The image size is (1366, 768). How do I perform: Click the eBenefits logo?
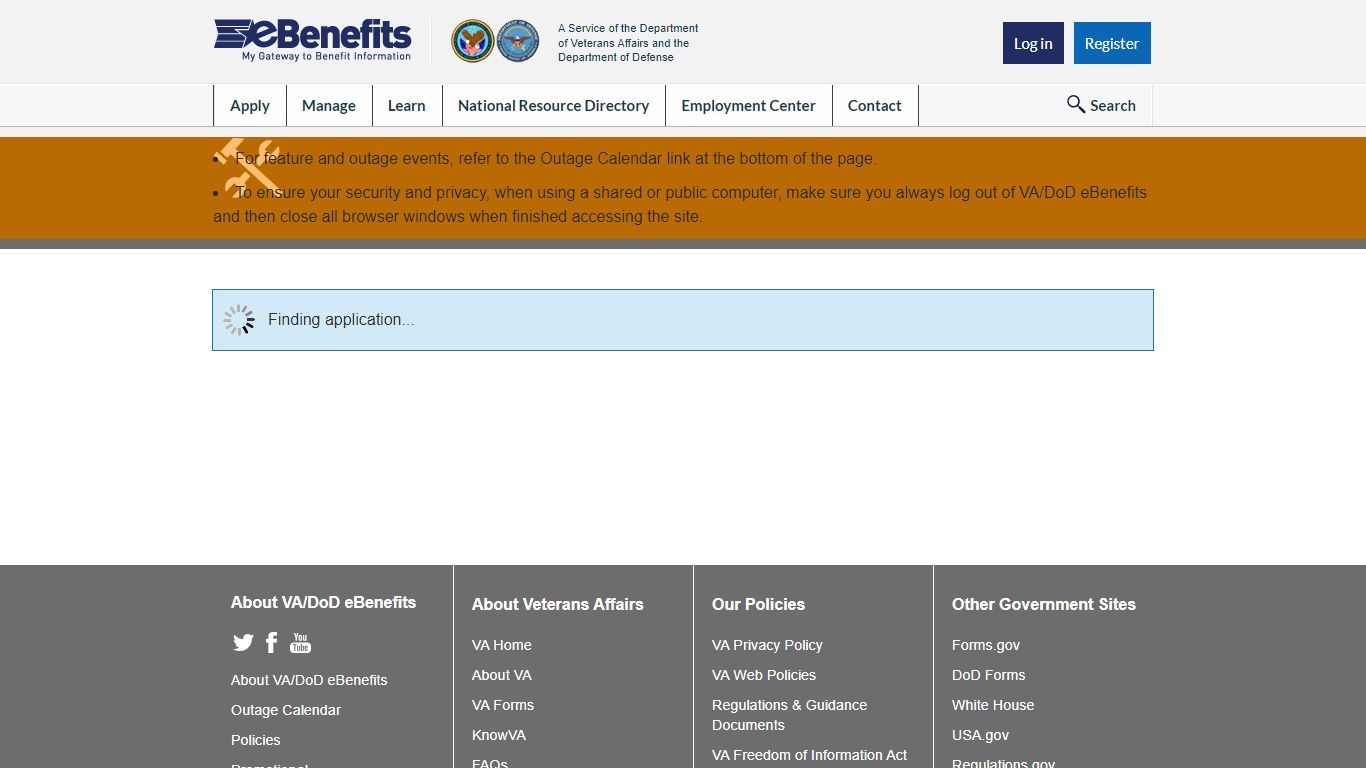click(x=312, y=41)
